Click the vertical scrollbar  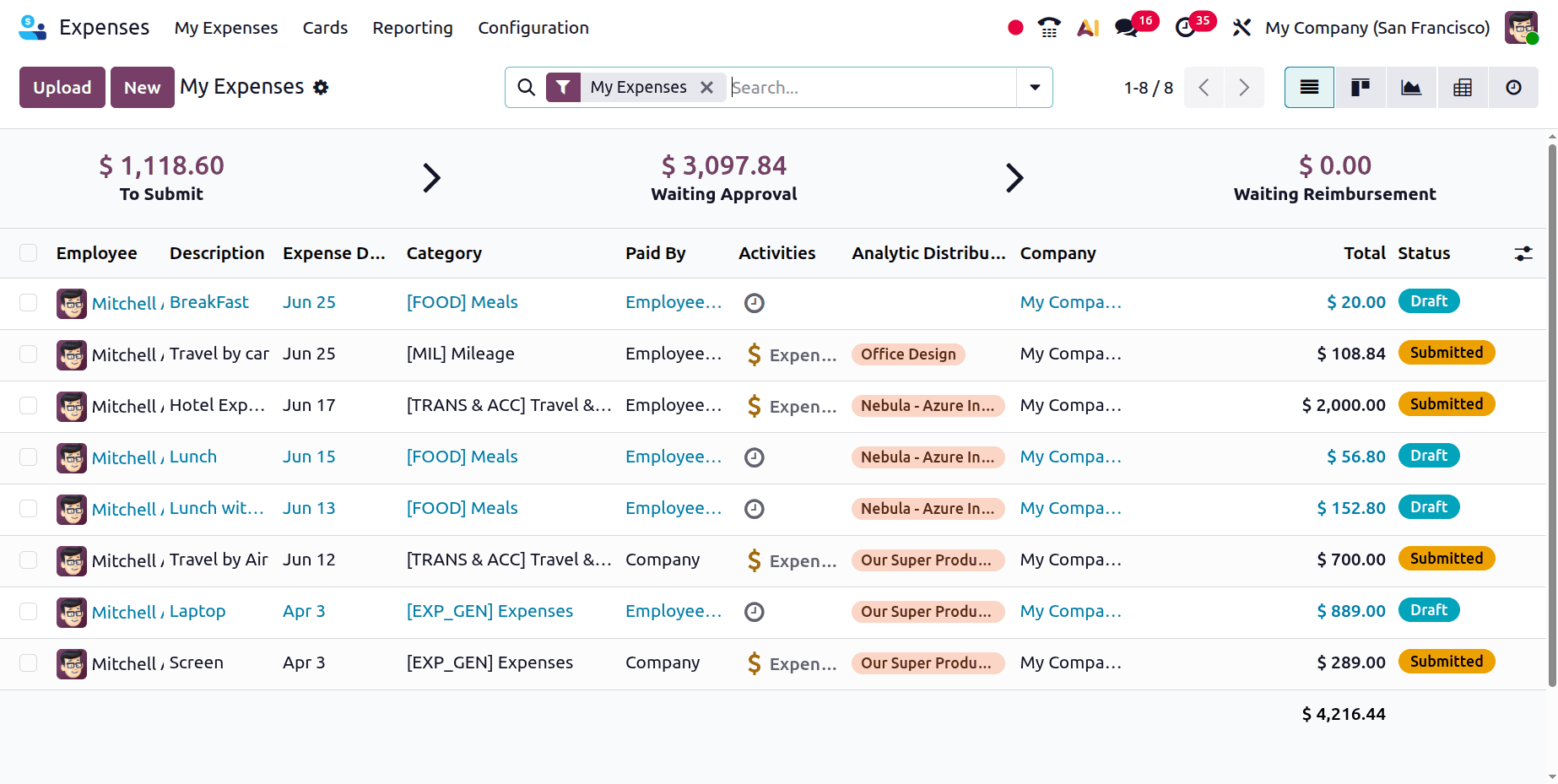[x=1552, y=414]
